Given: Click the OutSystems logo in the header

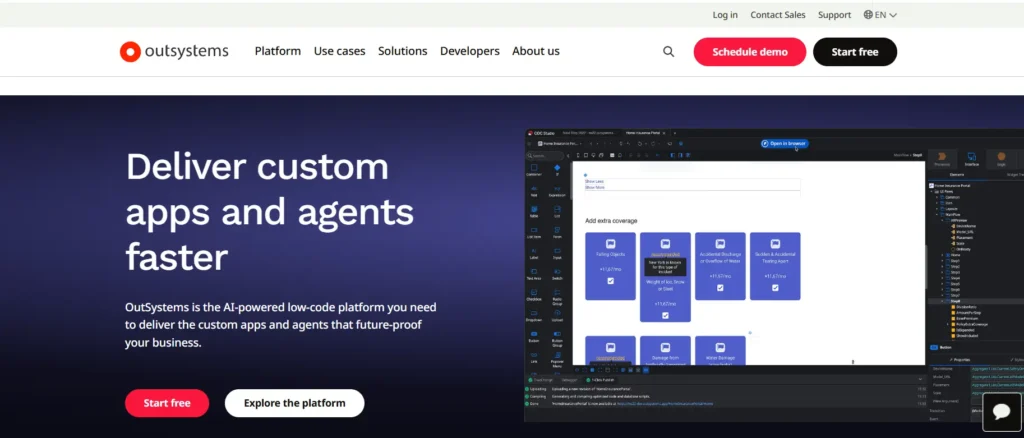Looking at the screenshot, I should click(x=174, y=52).
